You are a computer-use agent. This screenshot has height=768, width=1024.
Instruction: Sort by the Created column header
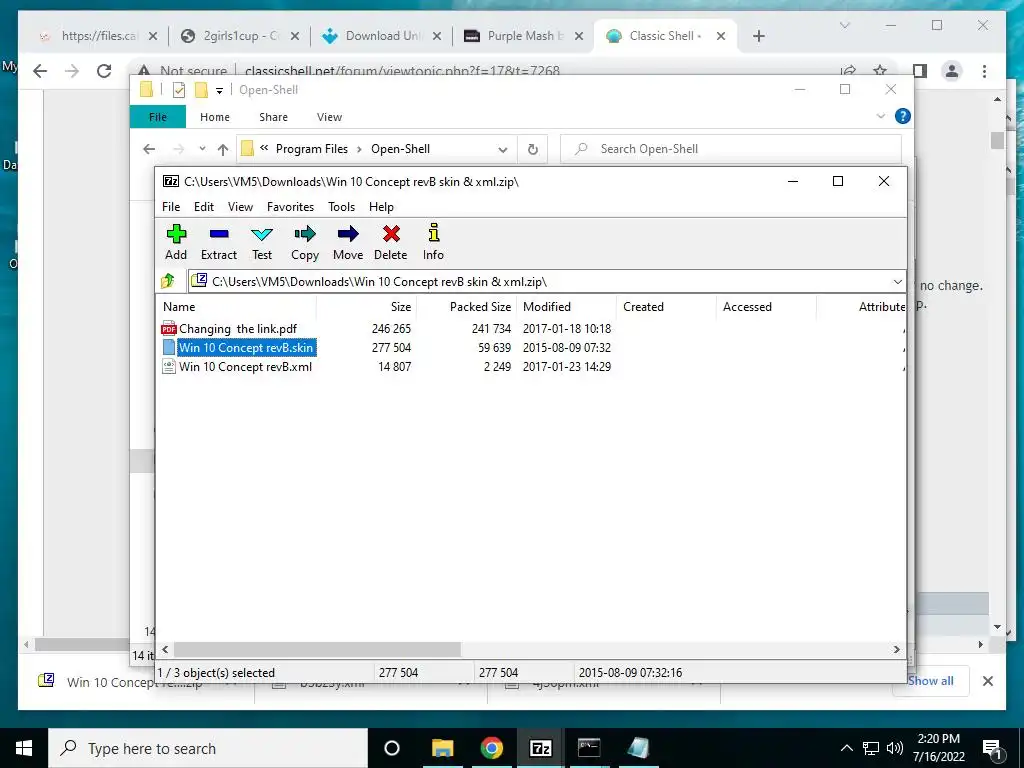pyautogui.click(x=666, y=307)
